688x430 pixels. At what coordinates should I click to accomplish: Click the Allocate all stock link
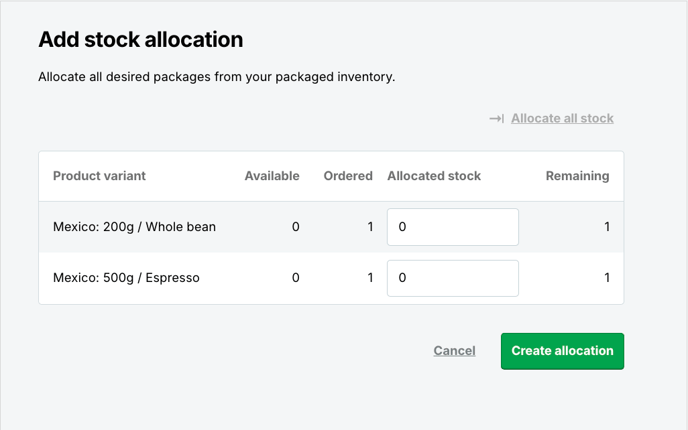tap(562, 118)
